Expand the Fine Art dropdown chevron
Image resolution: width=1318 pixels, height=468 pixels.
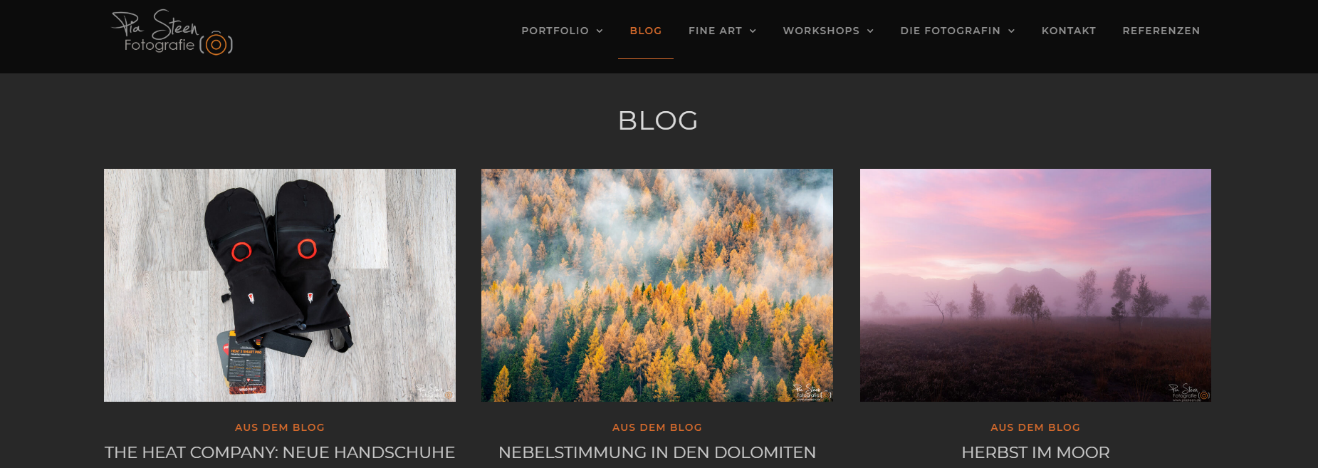753,31
